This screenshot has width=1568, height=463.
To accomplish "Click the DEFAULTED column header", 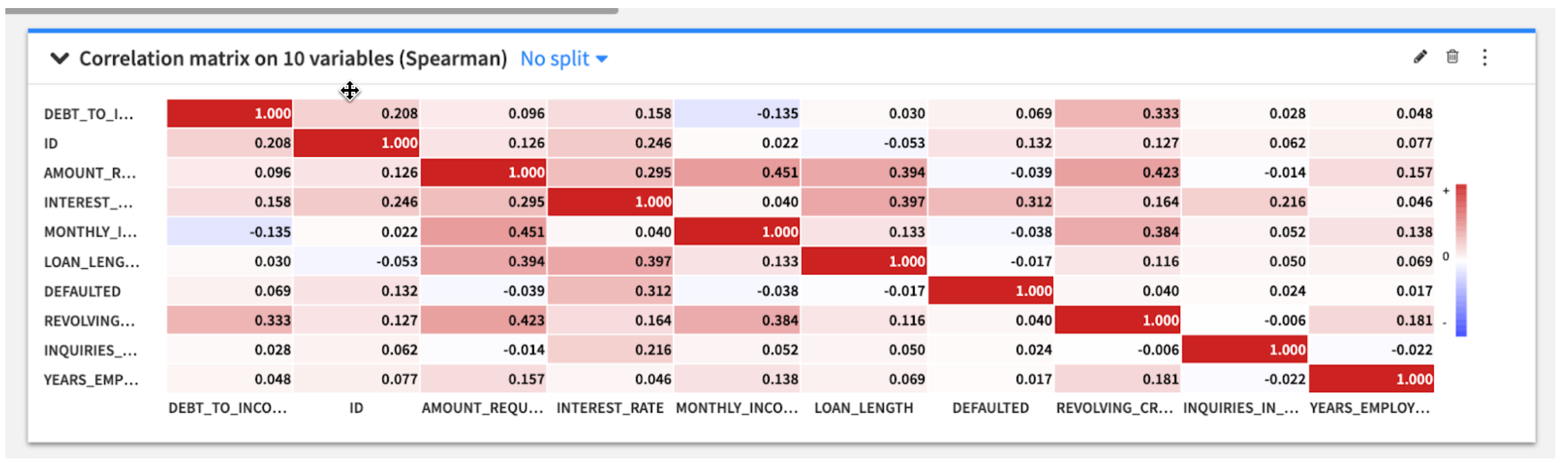I will [x=991, y=408].
